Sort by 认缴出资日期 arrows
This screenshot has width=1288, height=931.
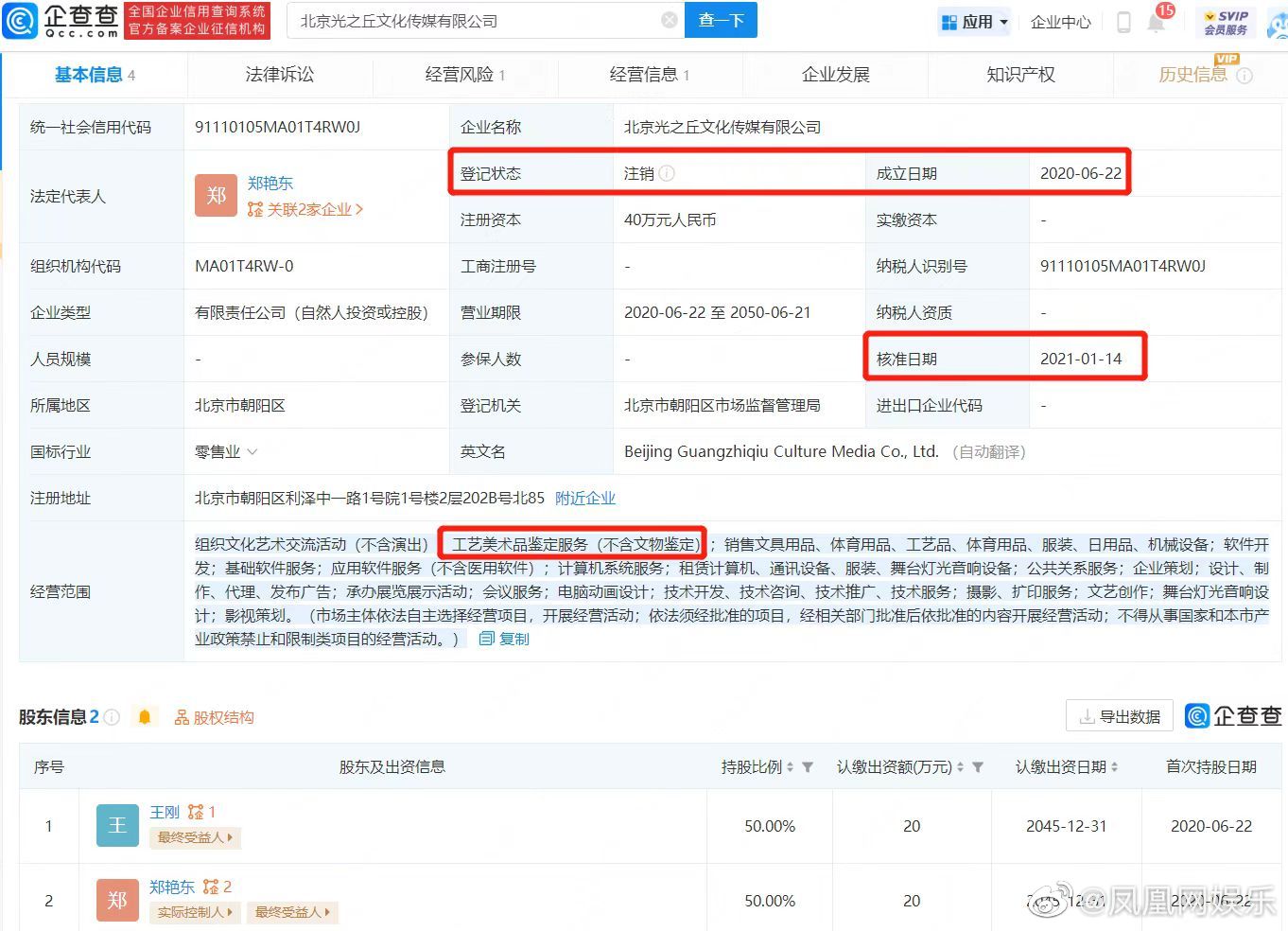click(1114, 767)
